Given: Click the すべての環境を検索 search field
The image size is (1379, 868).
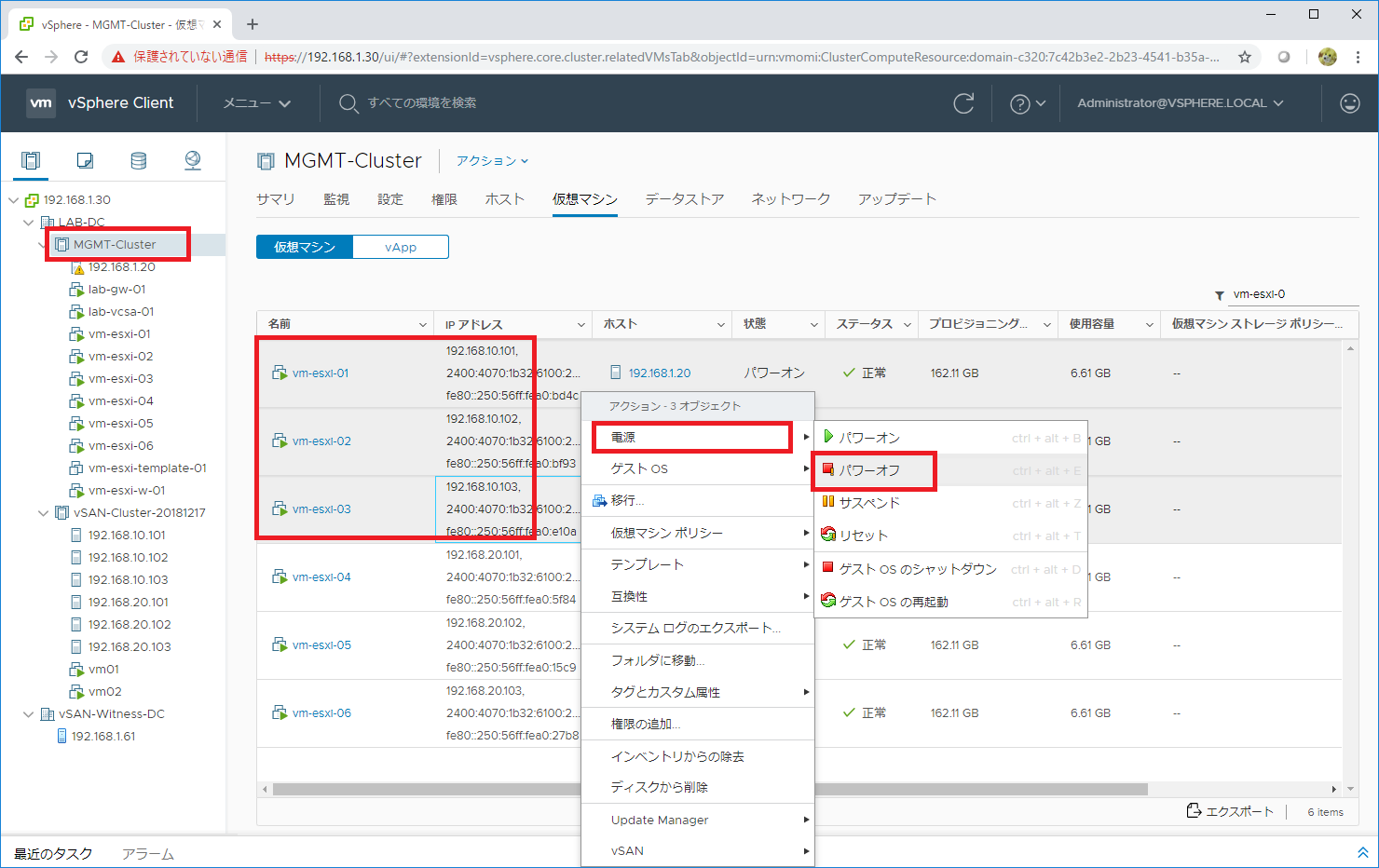Looking at the screenshot, I should pyautogui.click(x=421, y=103).
